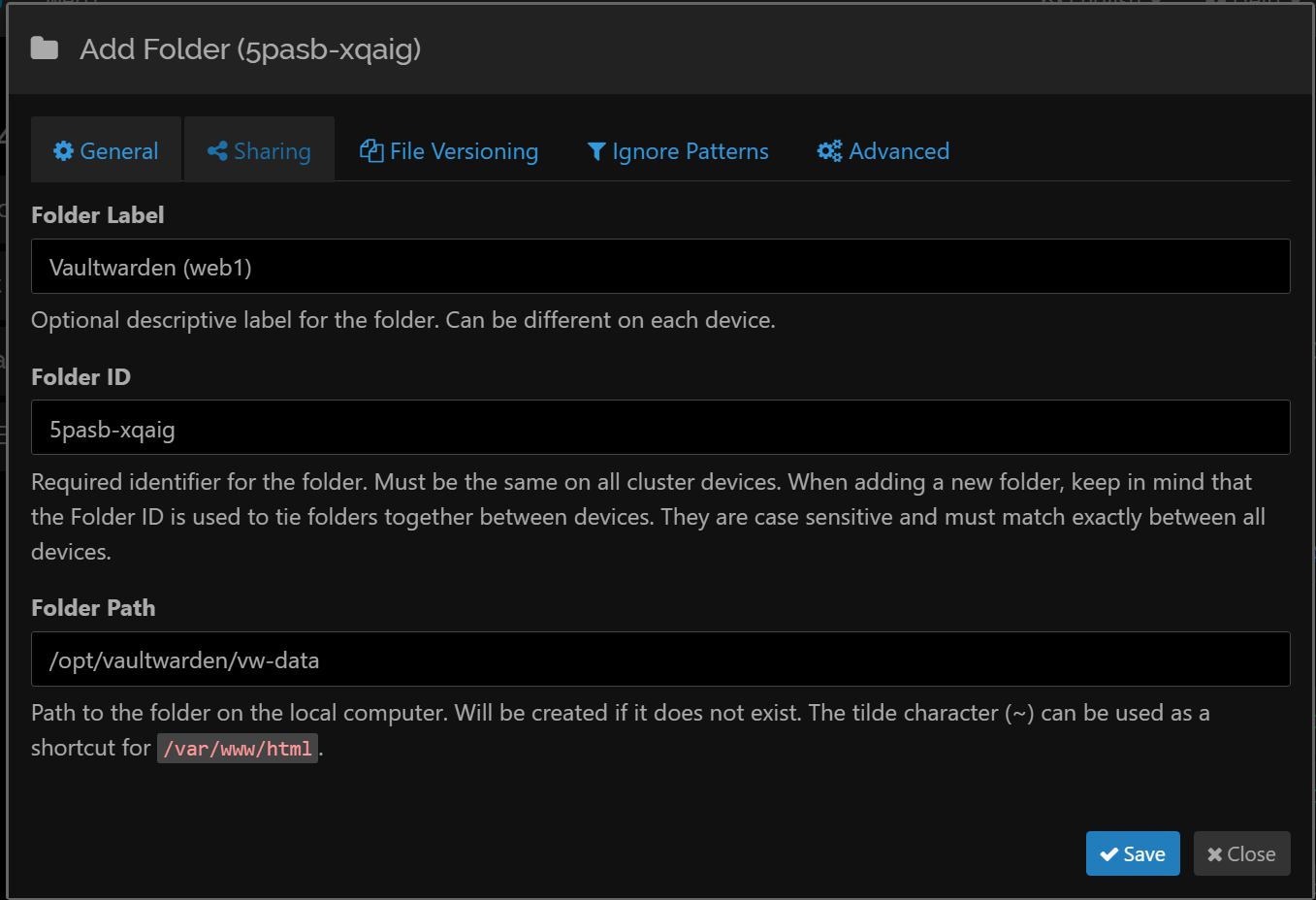1316x900 pixels.
Task: Click the X icon on Close button
Action: tap(1214, 854)
